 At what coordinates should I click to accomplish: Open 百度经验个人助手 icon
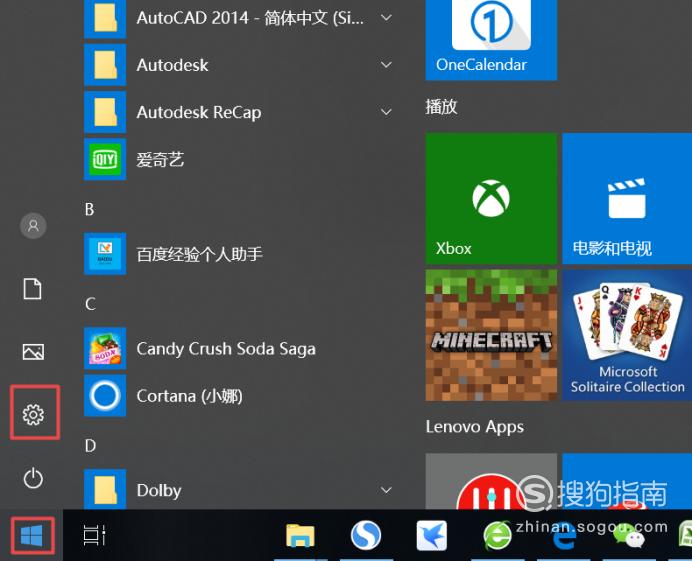click(105, 254)
